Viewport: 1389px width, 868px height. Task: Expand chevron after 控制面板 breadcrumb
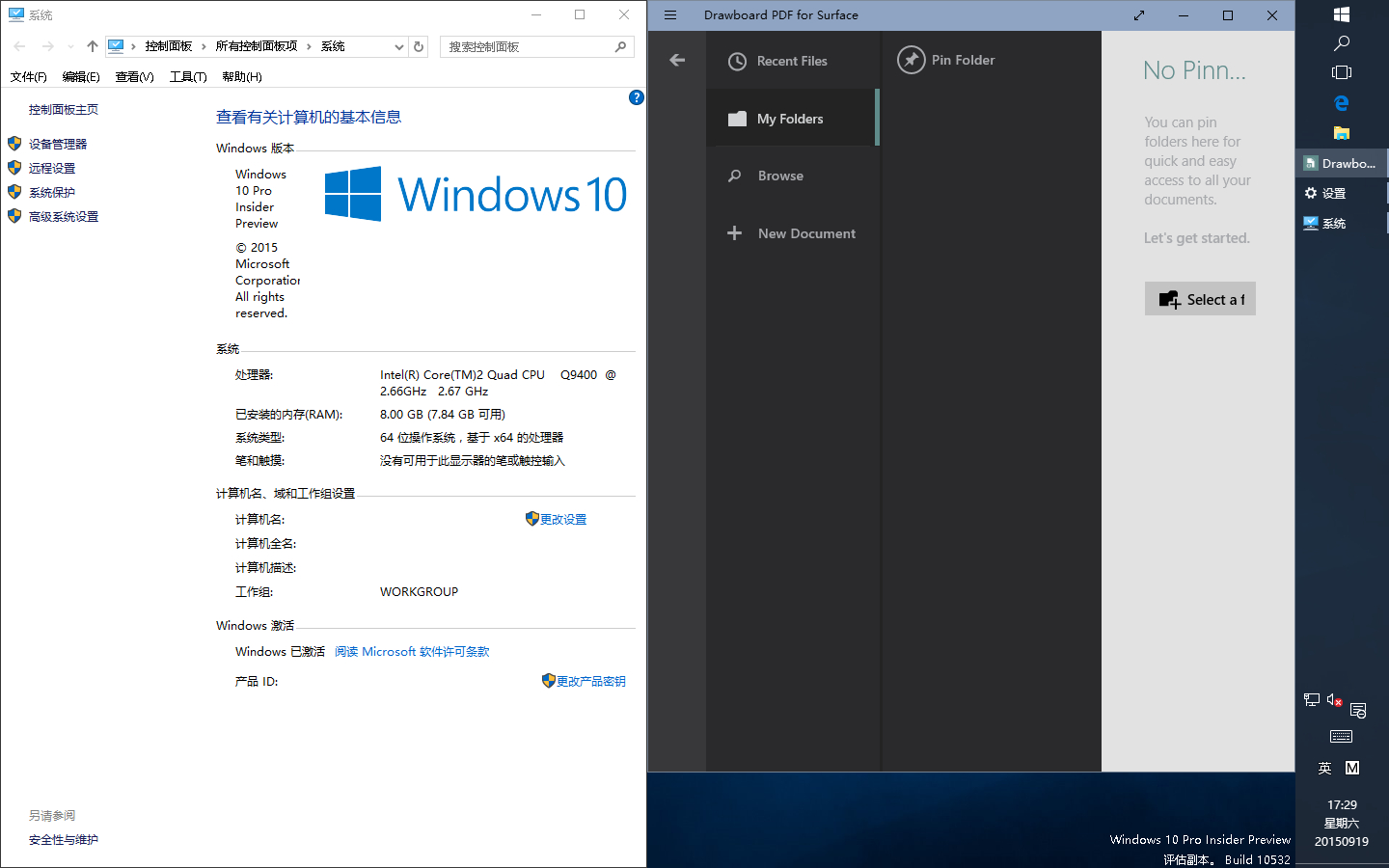click(x=204, y=46)
